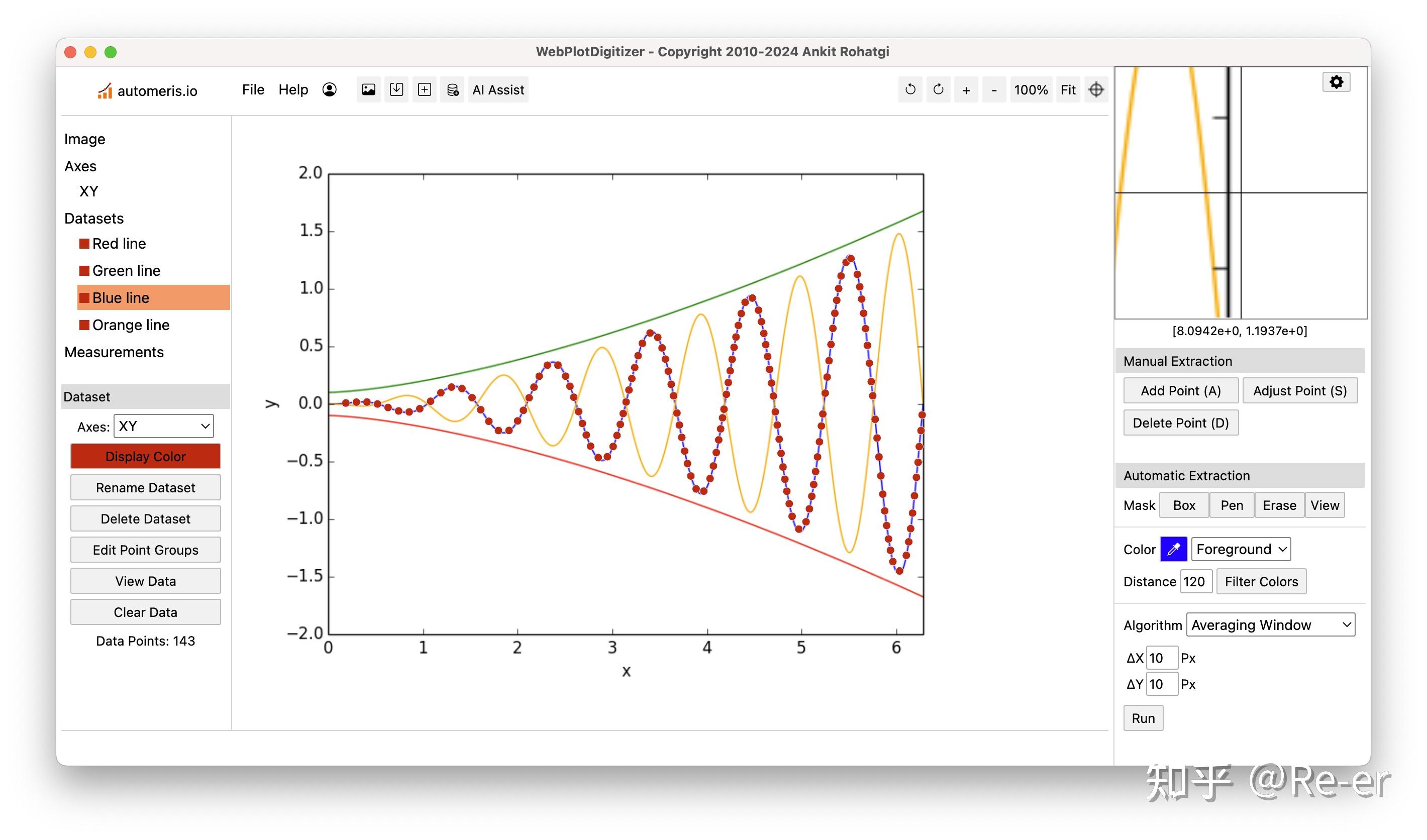Enable the Box mask tool
The height and width of the screenshot is (840, 1427).
pyautogui.click(x=1183, y=505)
